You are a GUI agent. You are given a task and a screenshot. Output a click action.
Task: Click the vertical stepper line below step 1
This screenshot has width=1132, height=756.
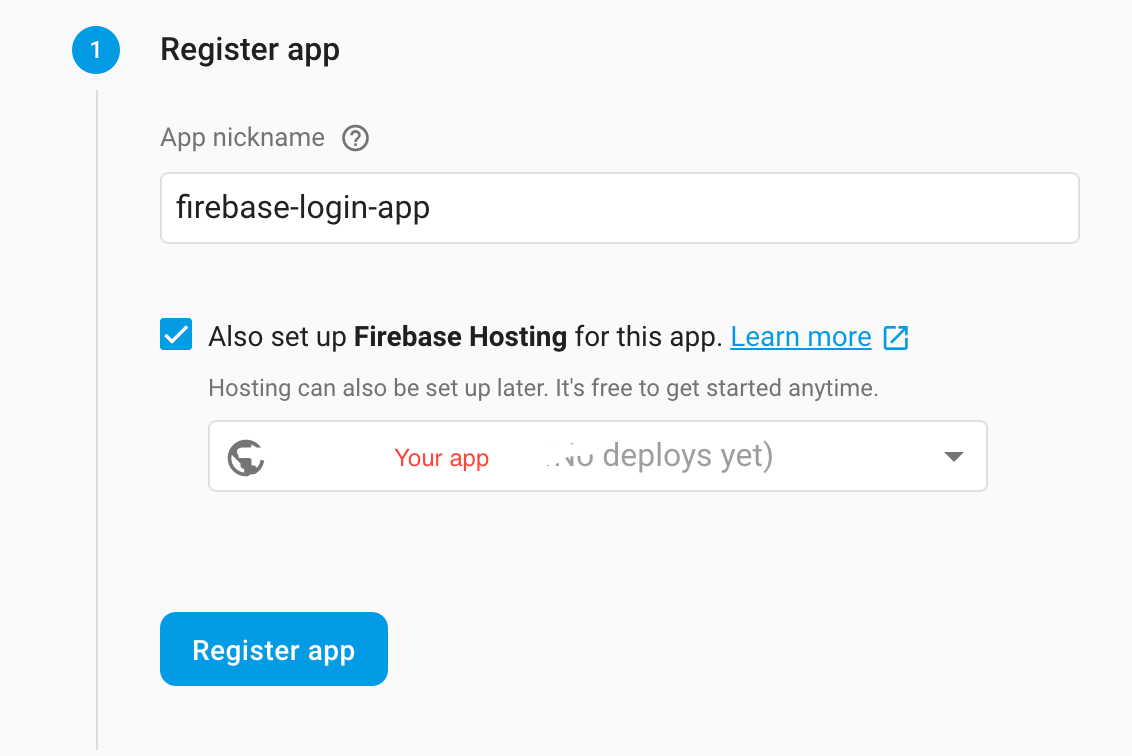(97, 419)
